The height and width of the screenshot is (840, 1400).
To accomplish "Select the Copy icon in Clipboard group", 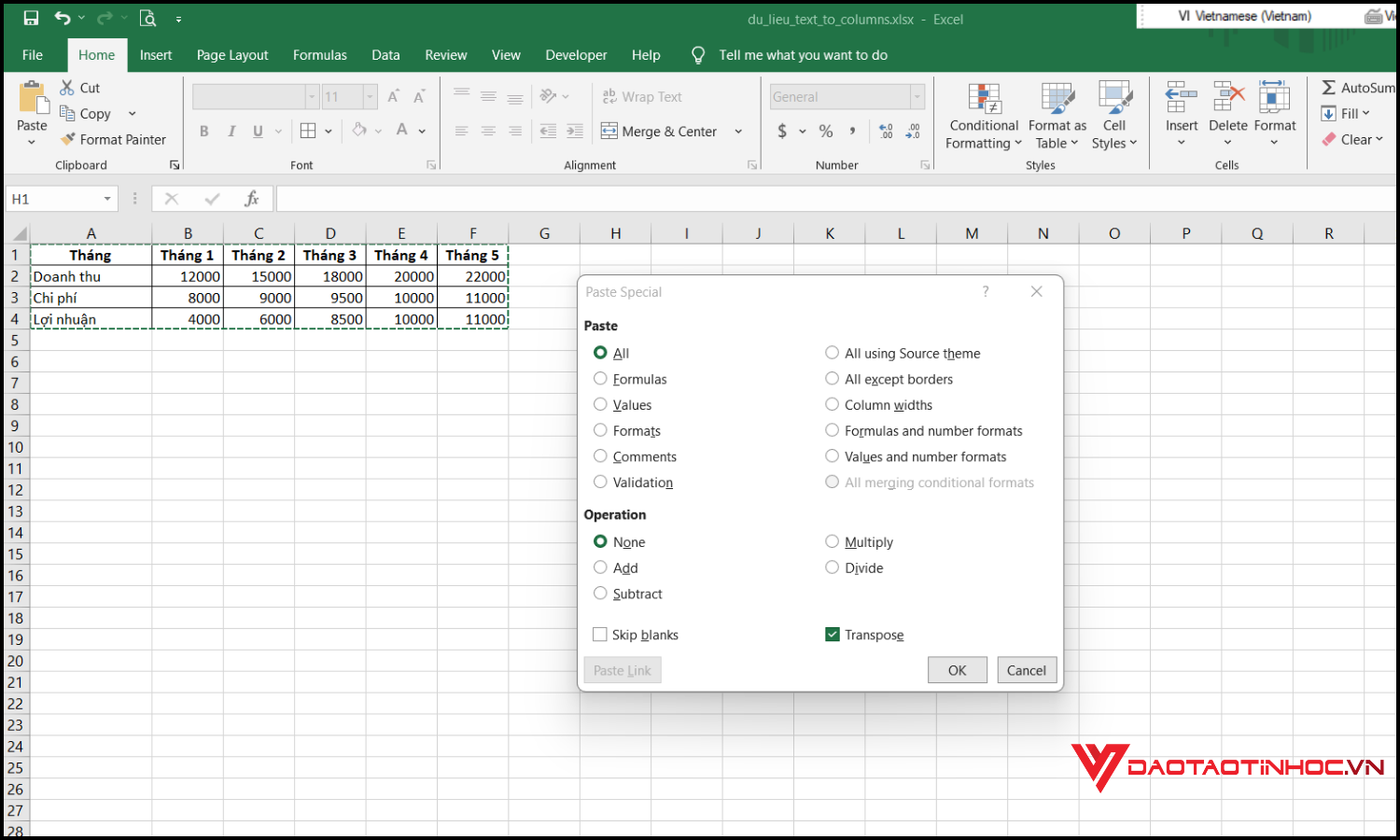I will coord(66,113).
